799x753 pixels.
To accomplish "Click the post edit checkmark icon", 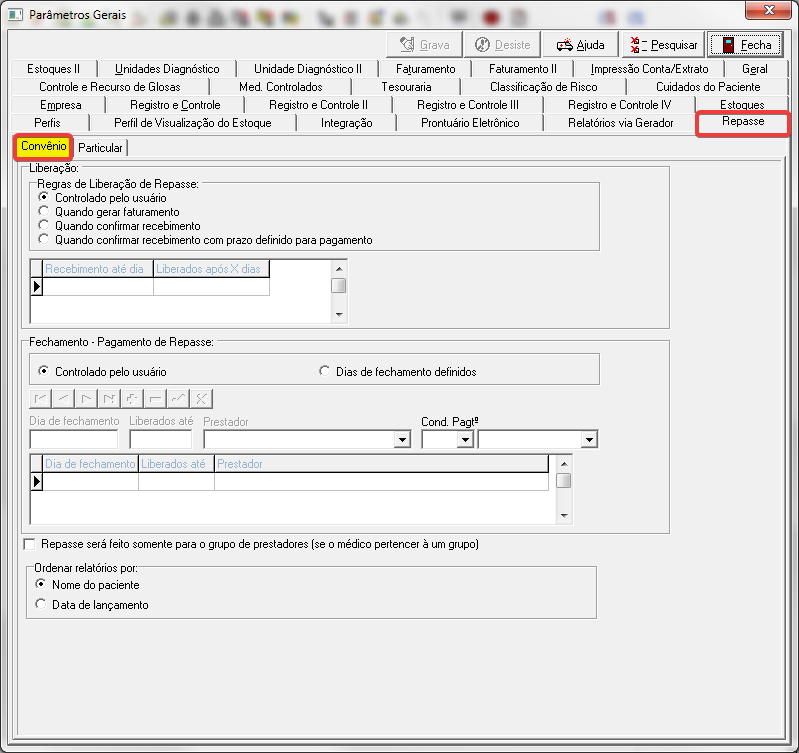I will [178, 398].
